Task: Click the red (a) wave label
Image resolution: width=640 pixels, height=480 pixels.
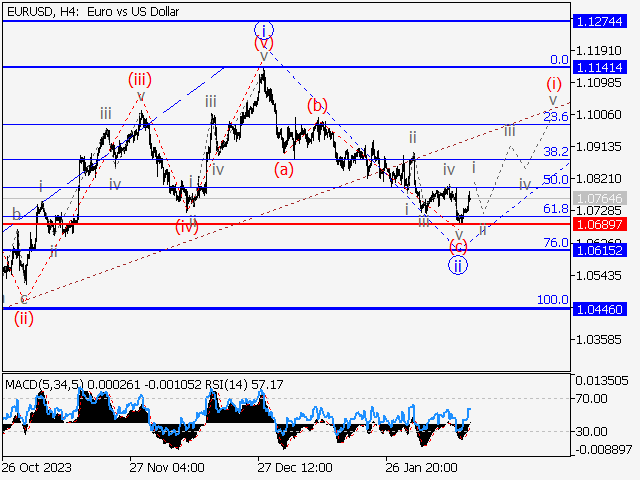Action: (x=285, y=169)
